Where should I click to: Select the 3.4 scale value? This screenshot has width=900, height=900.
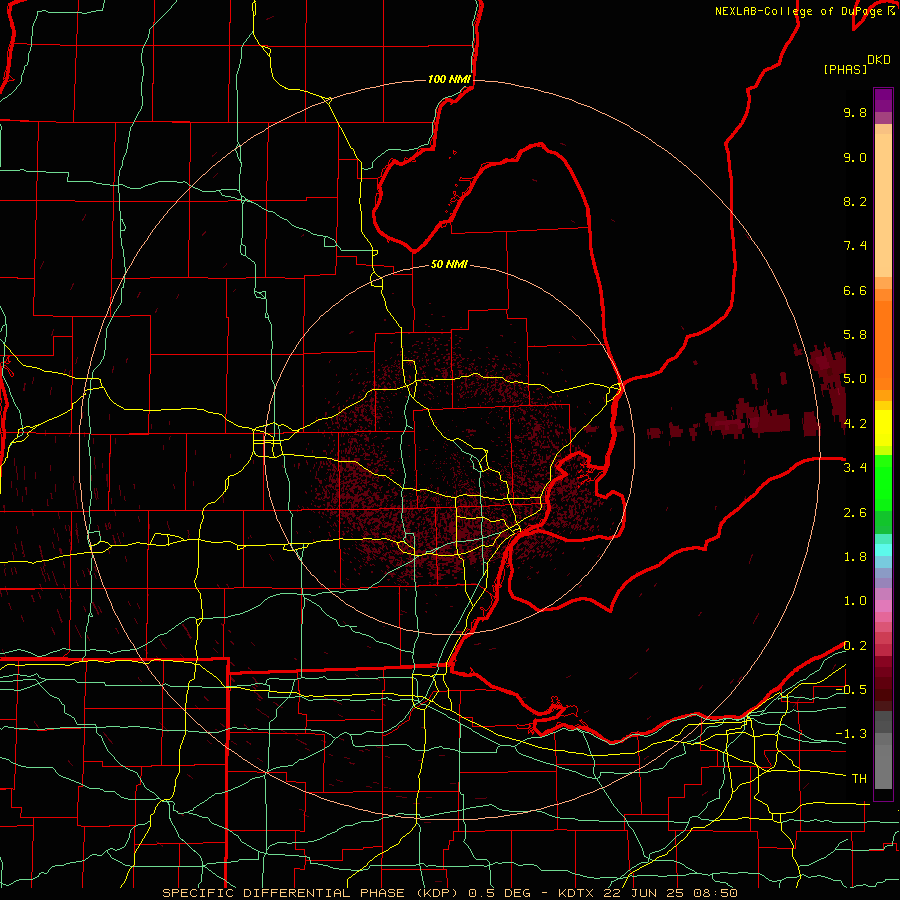[855, 468]
